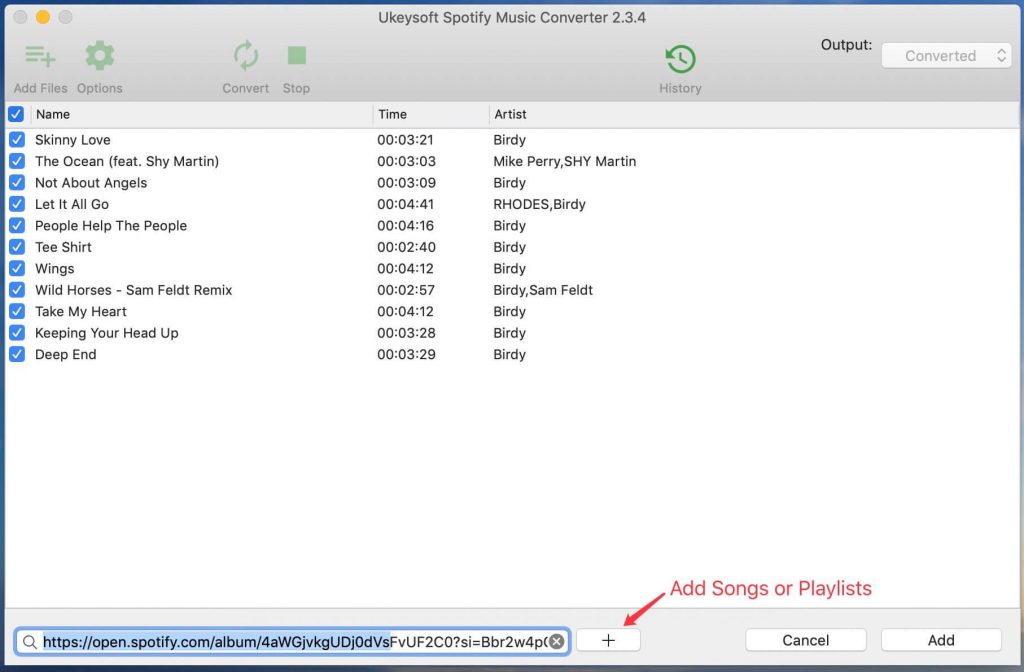Screen dimensions: 1024x672
Task: Uncheck the Skinny Love song checkbox
Action: [17, 140]
